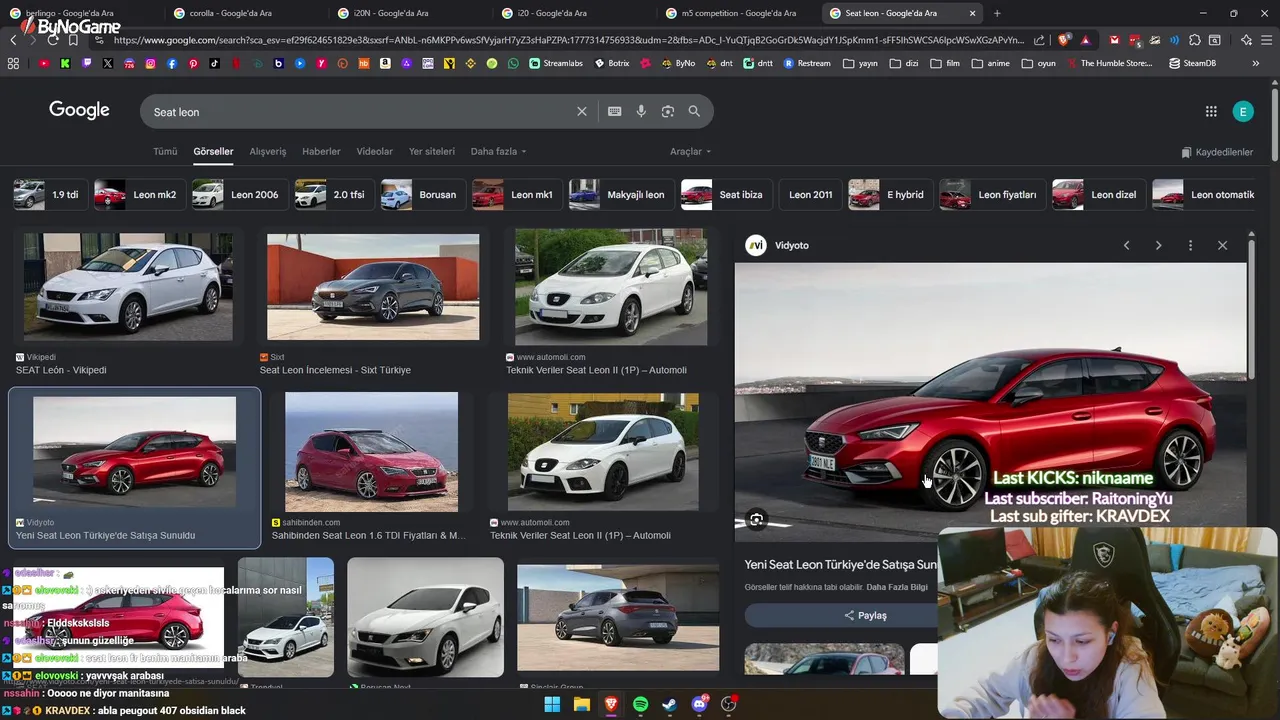Open Twitch bookmark in bookmarks bar
Image resolution: width=1280 pixels, height=720 pixels.
pos(87,63)
